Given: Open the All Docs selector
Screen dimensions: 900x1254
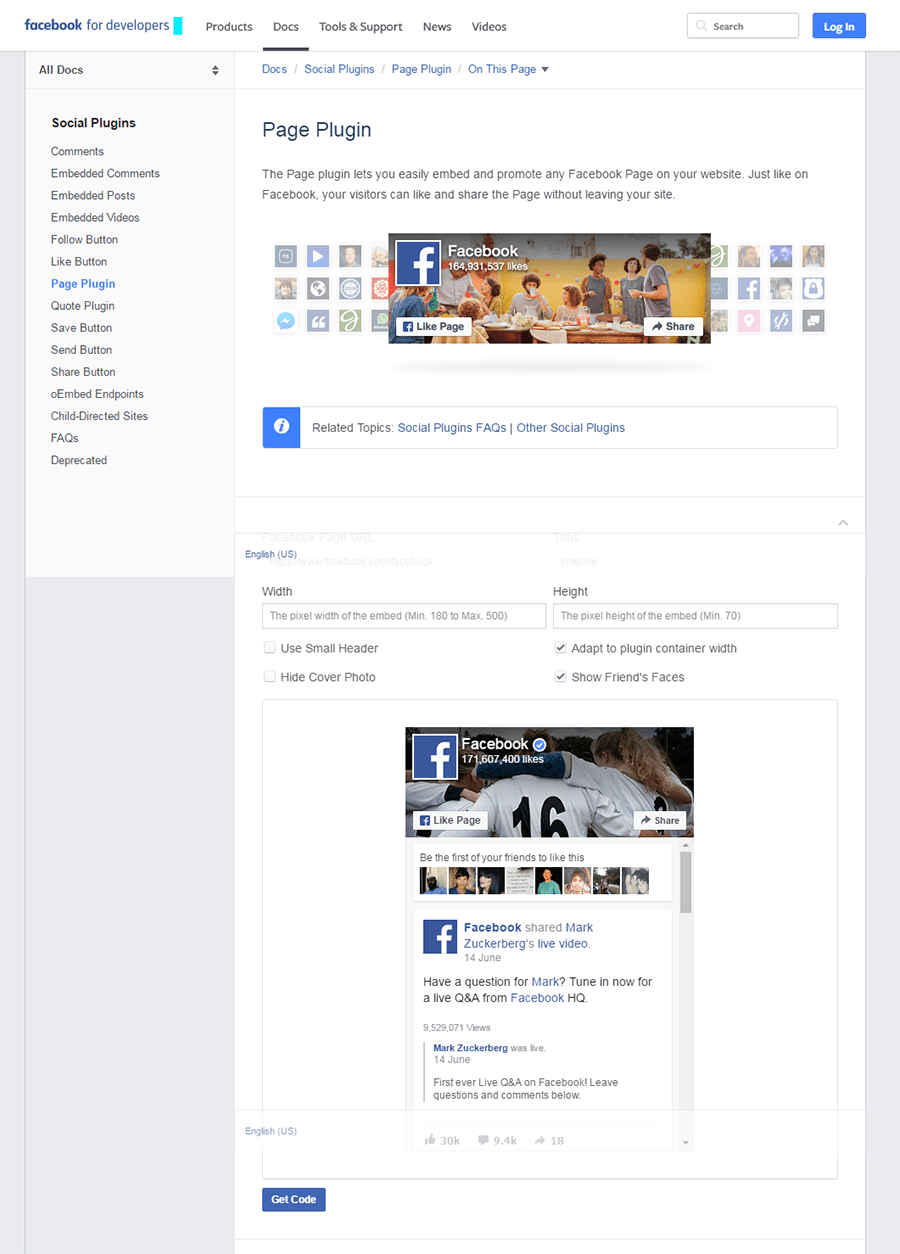Looking at the screenshot, I should pyautogui.click(x=129, y=70).
